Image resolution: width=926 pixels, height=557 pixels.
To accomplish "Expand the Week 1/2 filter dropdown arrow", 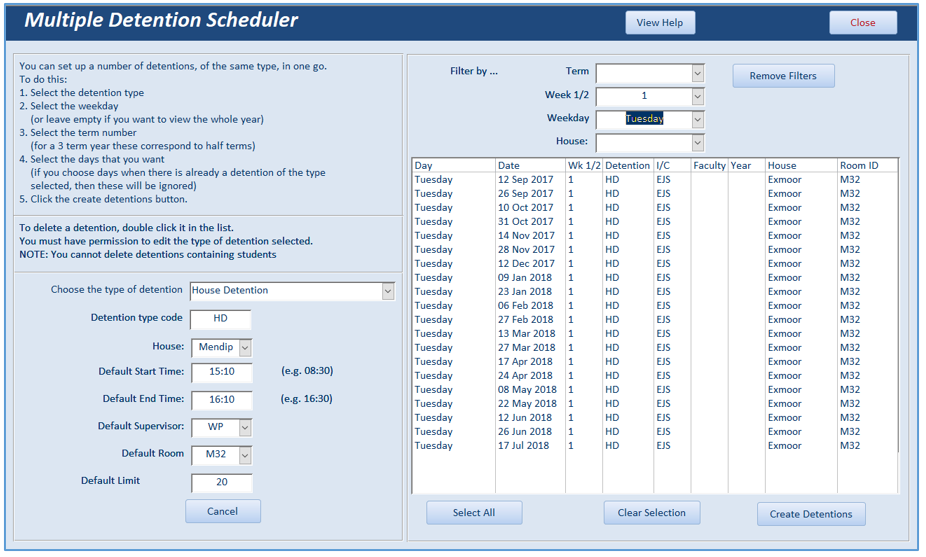I will 697,96.
